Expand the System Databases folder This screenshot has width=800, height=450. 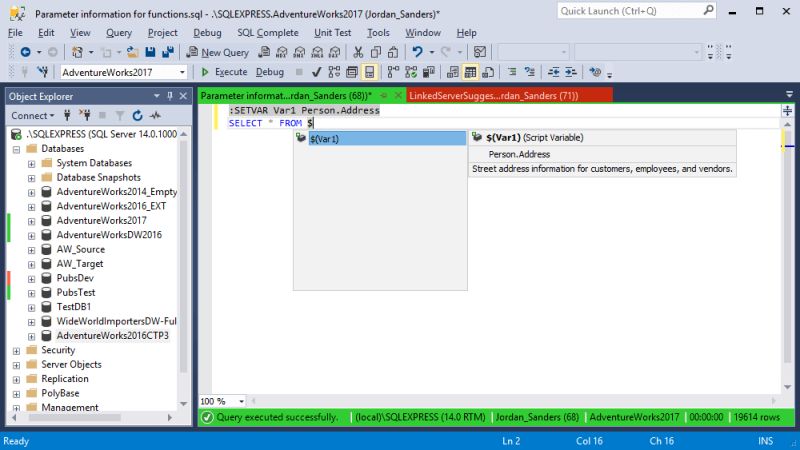coord(32,164)
